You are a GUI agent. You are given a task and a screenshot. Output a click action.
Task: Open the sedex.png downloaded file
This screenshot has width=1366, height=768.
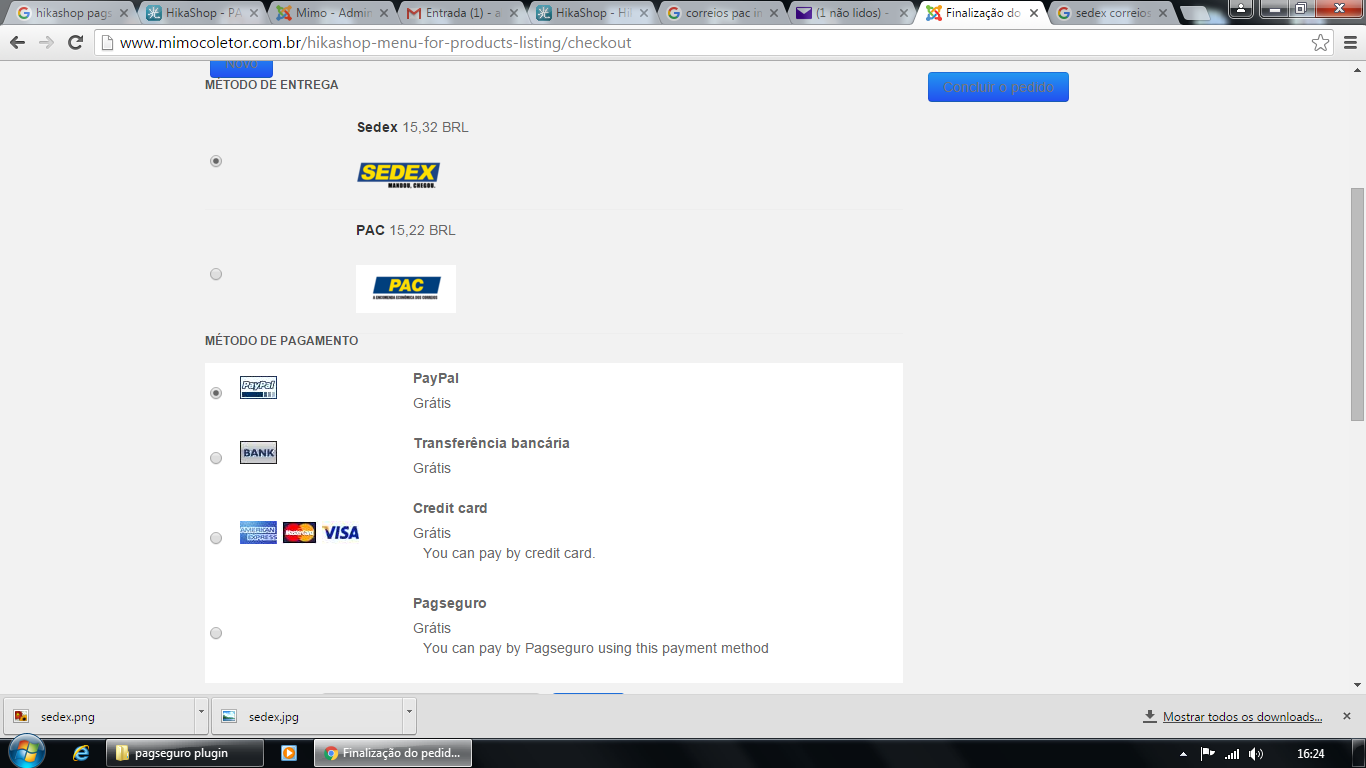[100, 716]
